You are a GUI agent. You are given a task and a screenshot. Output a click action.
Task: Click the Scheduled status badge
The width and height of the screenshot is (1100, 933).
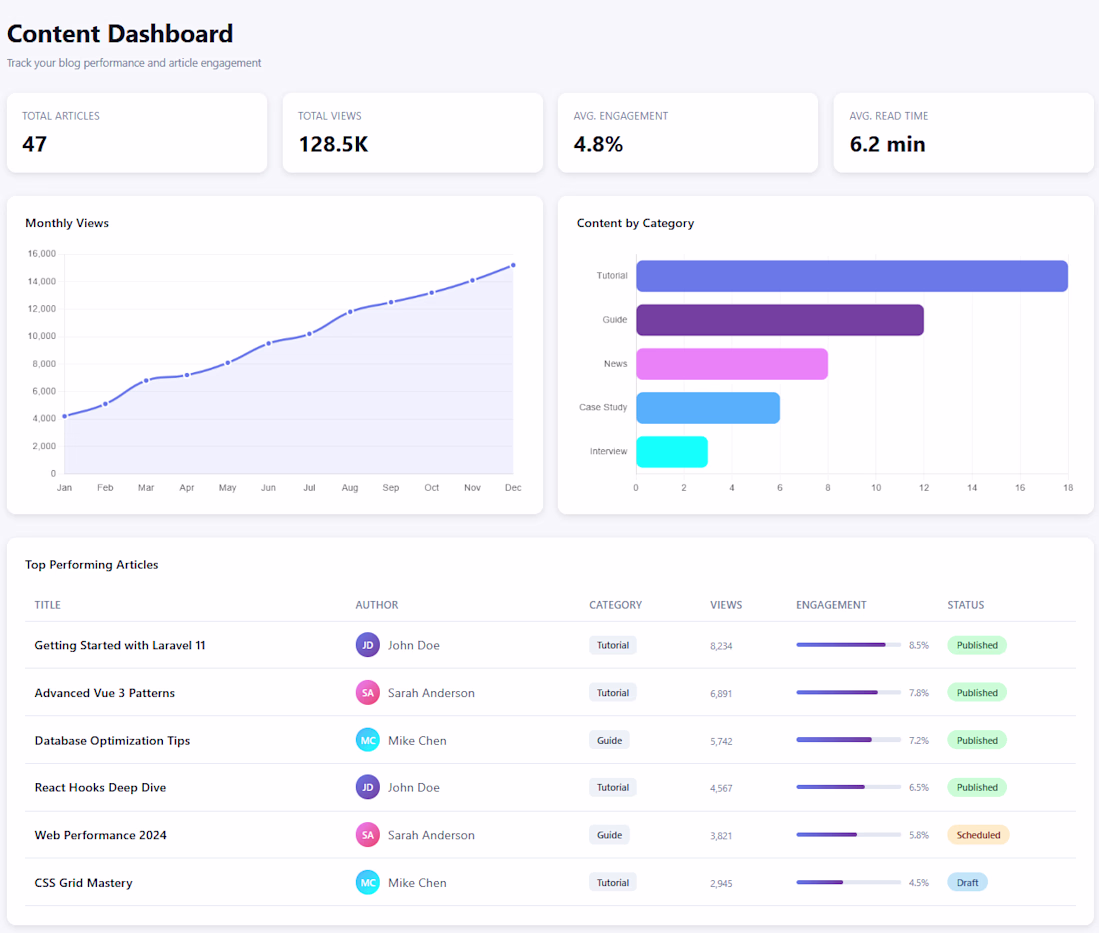tap(977, 835)
